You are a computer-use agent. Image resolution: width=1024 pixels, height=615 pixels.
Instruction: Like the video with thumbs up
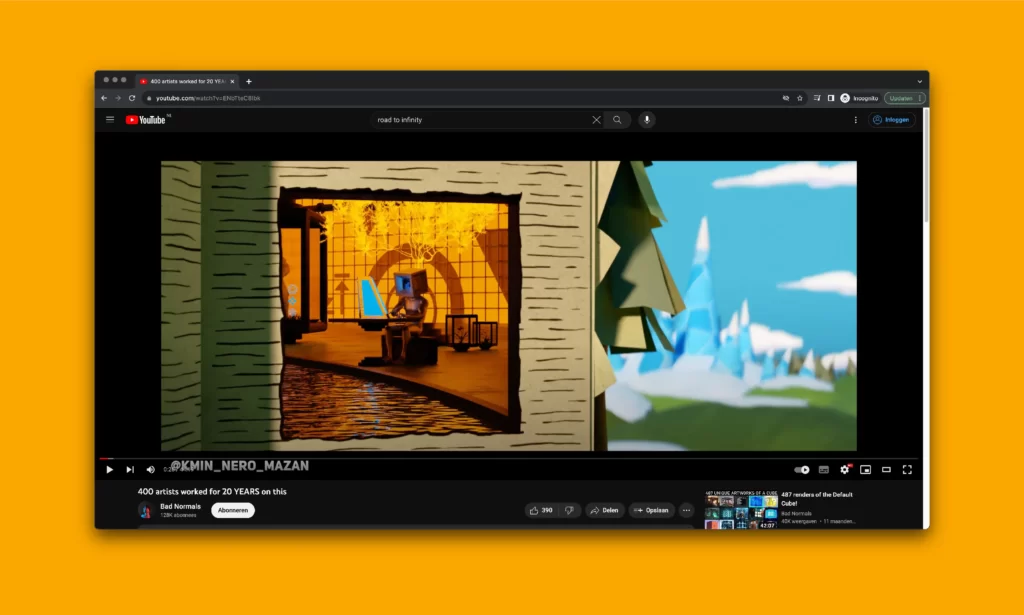[x=541, y=511]
